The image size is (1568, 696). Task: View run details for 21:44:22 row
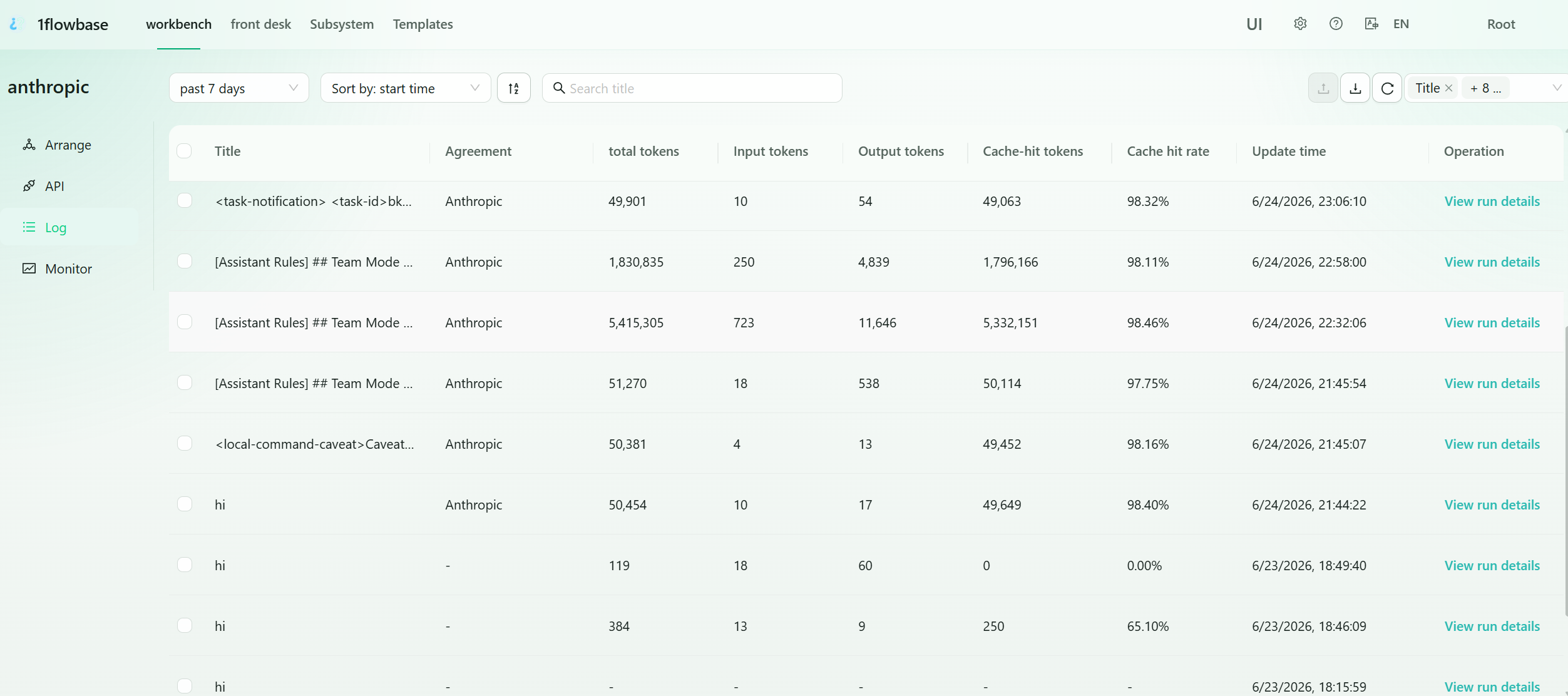[x=1492, y=504]
